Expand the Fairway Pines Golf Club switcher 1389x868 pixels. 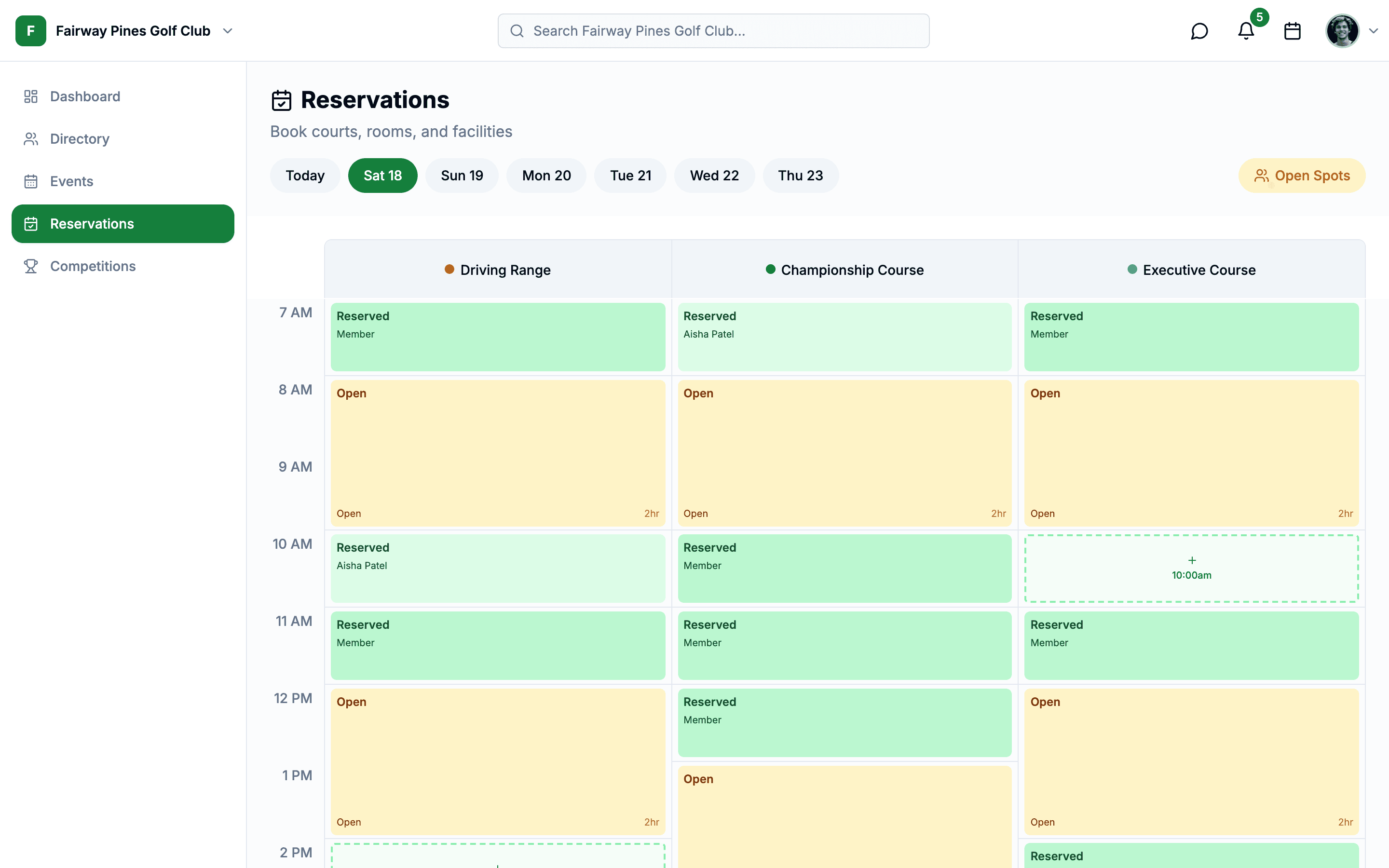(x=228, y=31)
